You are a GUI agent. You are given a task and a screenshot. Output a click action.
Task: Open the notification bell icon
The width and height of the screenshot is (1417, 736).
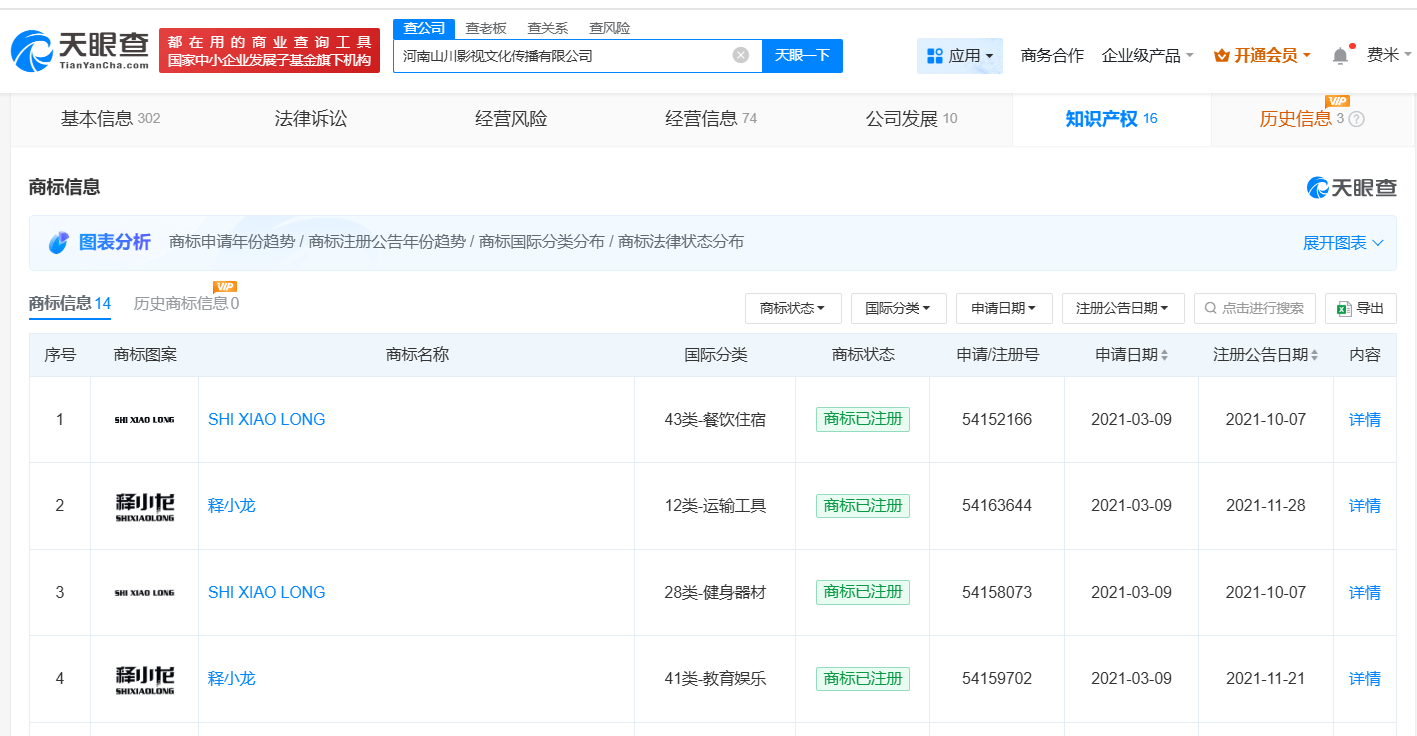tap(1339, 56)
